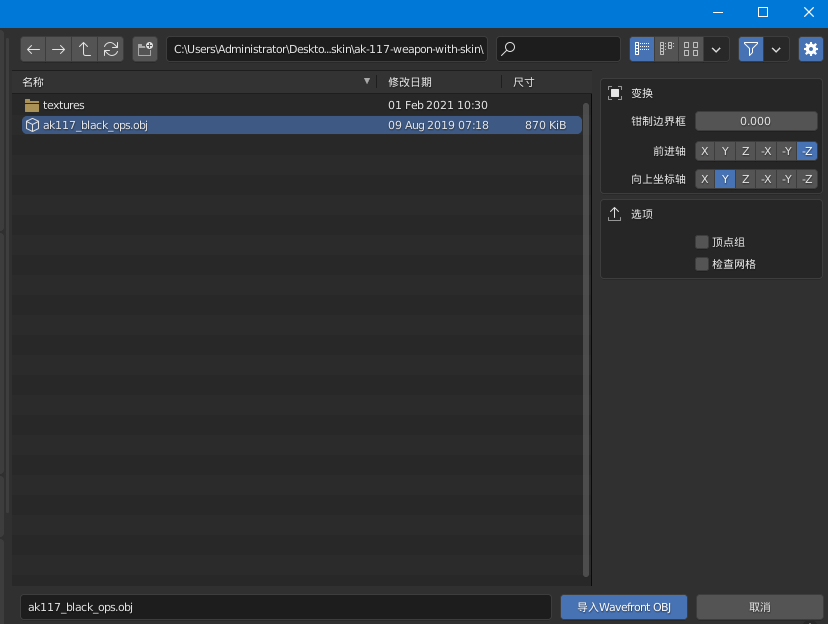Screen dimensions: 828x624
Task: Create a new folder
Action: [x=145, y=49]
